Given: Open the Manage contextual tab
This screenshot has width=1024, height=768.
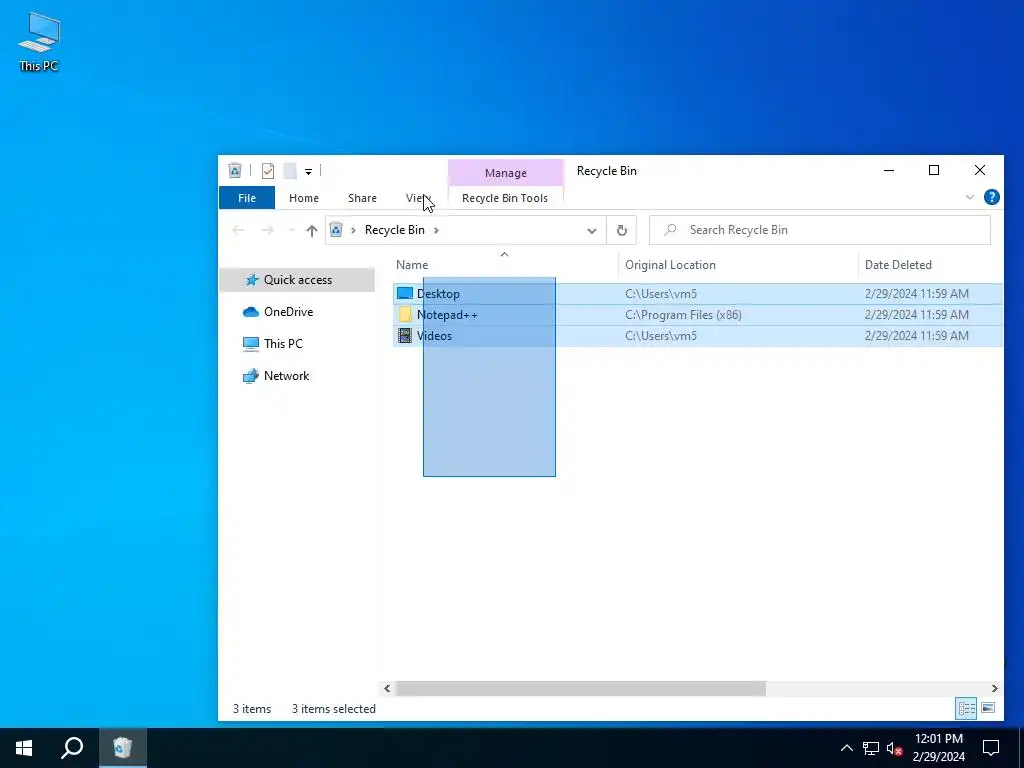Looking at the screenshot, I should [505, 173].
